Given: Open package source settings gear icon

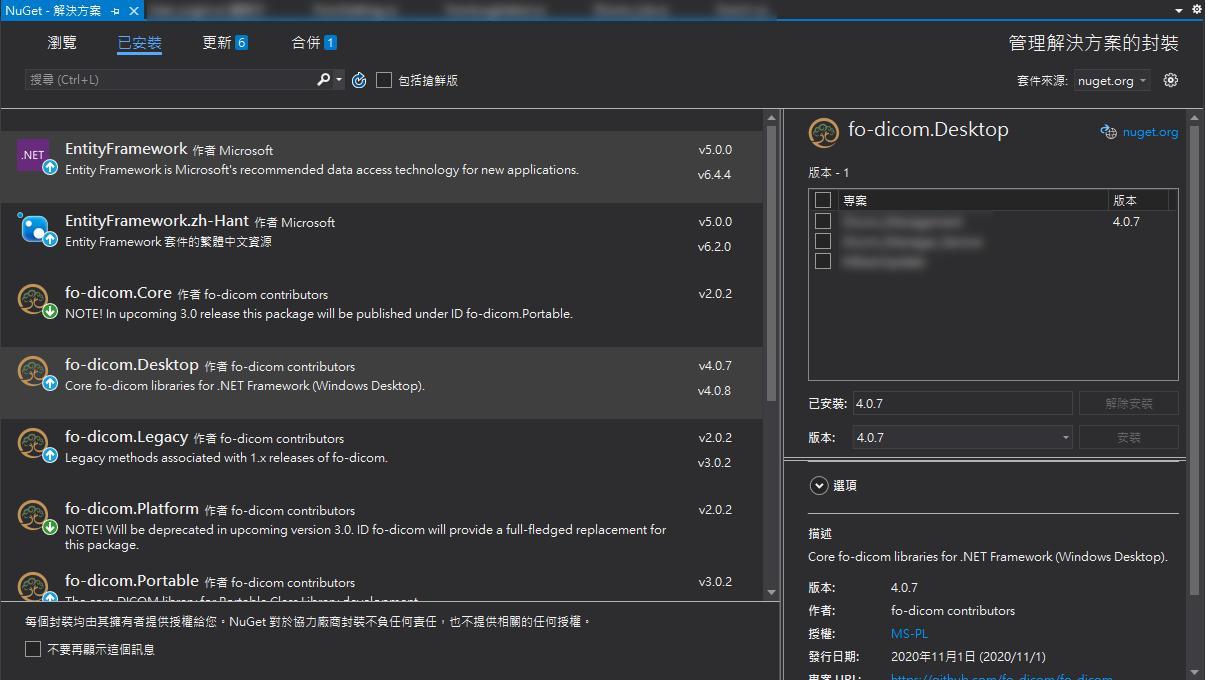Looking at the screenshot, I should 1171,80.
